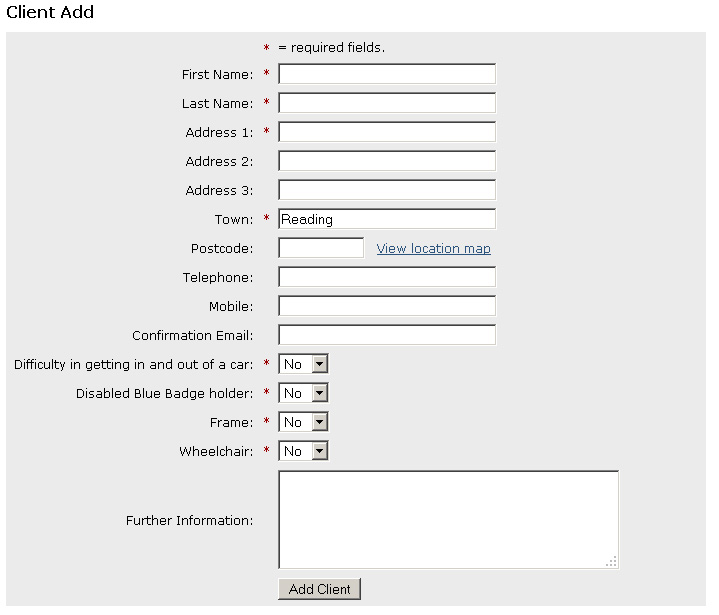
Task: Open the car difficulty dropdown
Action: coord(303,364)
